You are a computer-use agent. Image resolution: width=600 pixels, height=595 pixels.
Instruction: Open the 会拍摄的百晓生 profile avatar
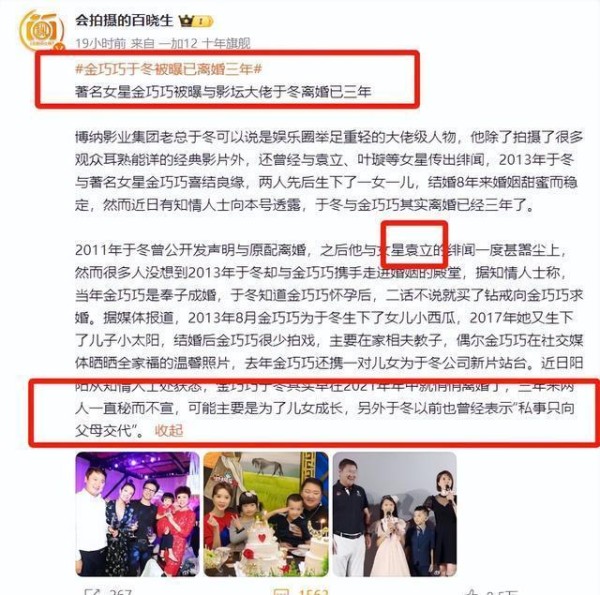pyautogui.click(x=42, y=29)
